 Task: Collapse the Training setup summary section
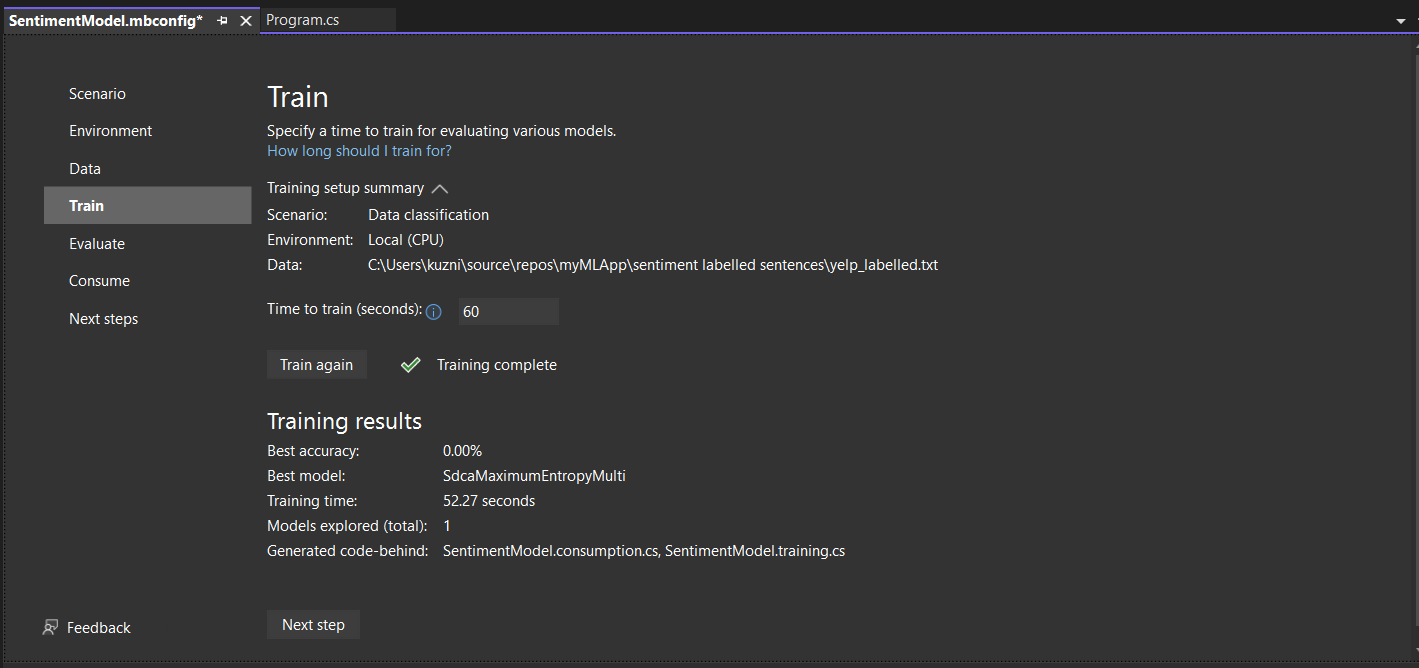(x=439, y=187)
